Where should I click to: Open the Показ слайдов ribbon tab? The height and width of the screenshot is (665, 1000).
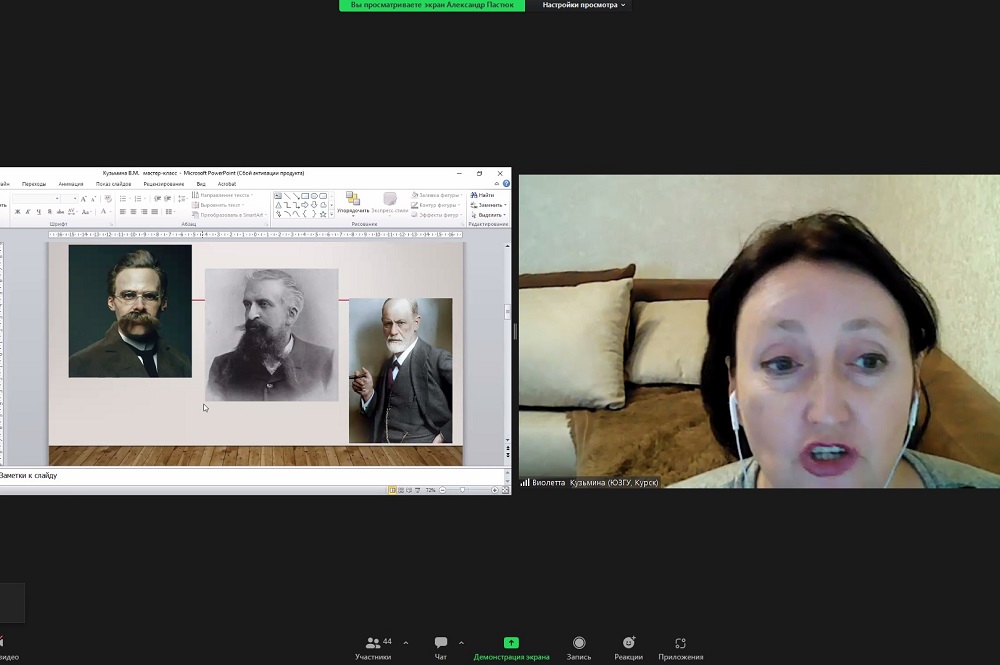click(114, 184)
